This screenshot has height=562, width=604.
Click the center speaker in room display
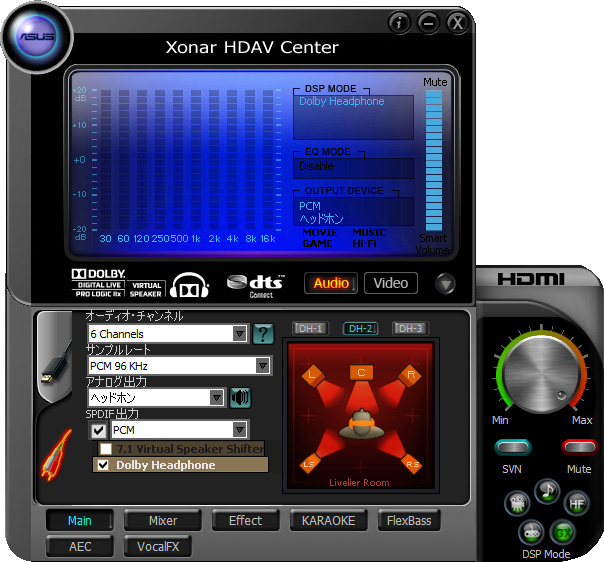360,373
